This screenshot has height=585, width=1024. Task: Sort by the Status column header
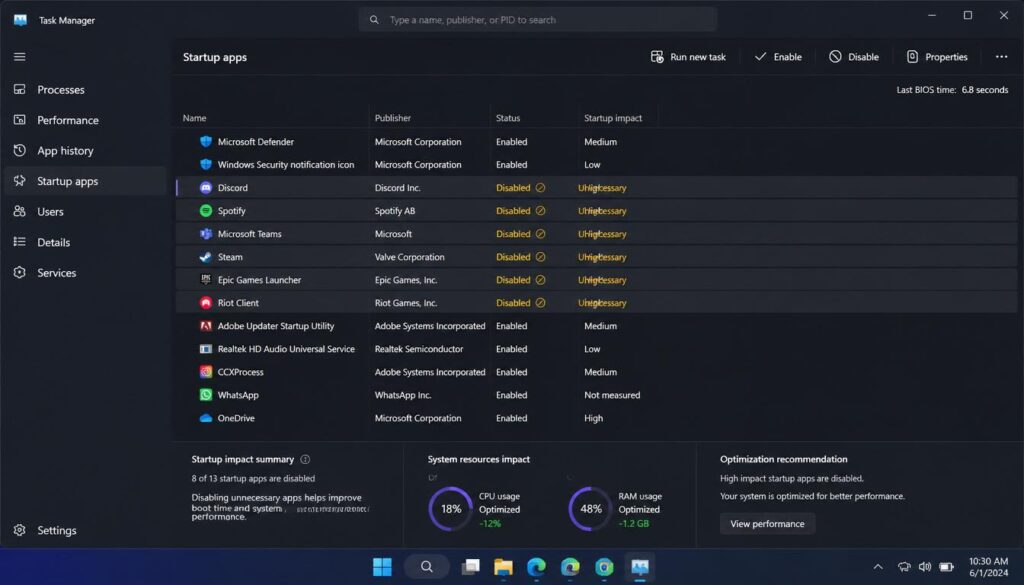click(507, 118)
